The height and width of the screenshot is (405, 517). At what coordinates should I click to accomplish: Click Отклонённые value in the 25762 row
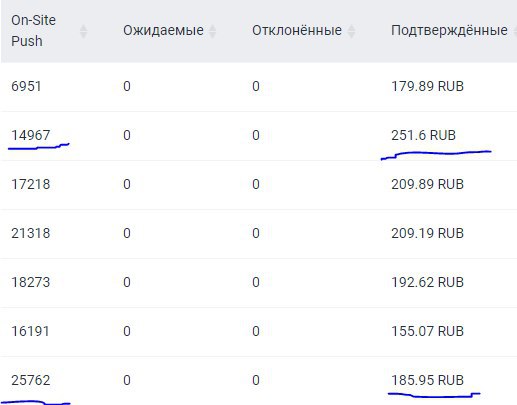[x=256, y=380]
